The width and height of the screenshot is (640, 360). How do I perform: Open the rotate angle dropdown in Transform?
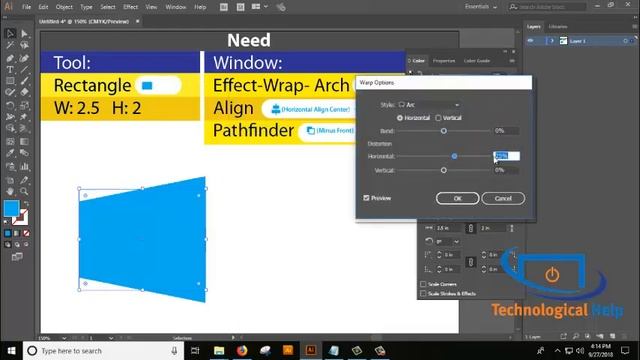[456, 242]
